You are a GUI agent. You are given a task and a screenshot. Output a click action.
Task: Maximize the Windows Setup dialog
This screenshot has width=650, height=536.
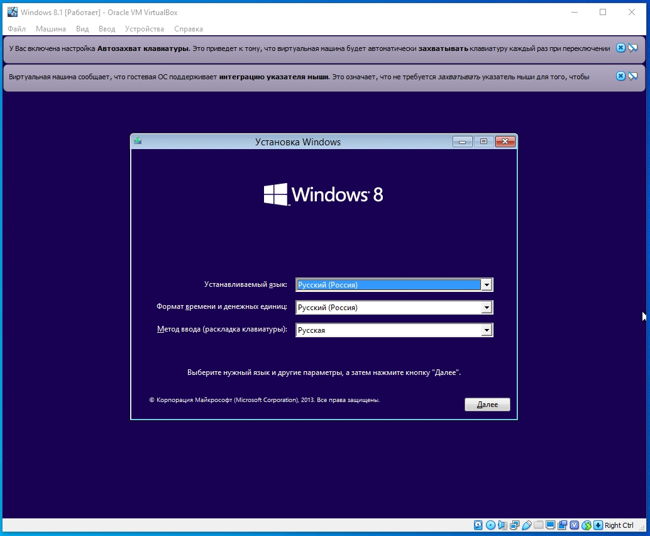point(483,142)
